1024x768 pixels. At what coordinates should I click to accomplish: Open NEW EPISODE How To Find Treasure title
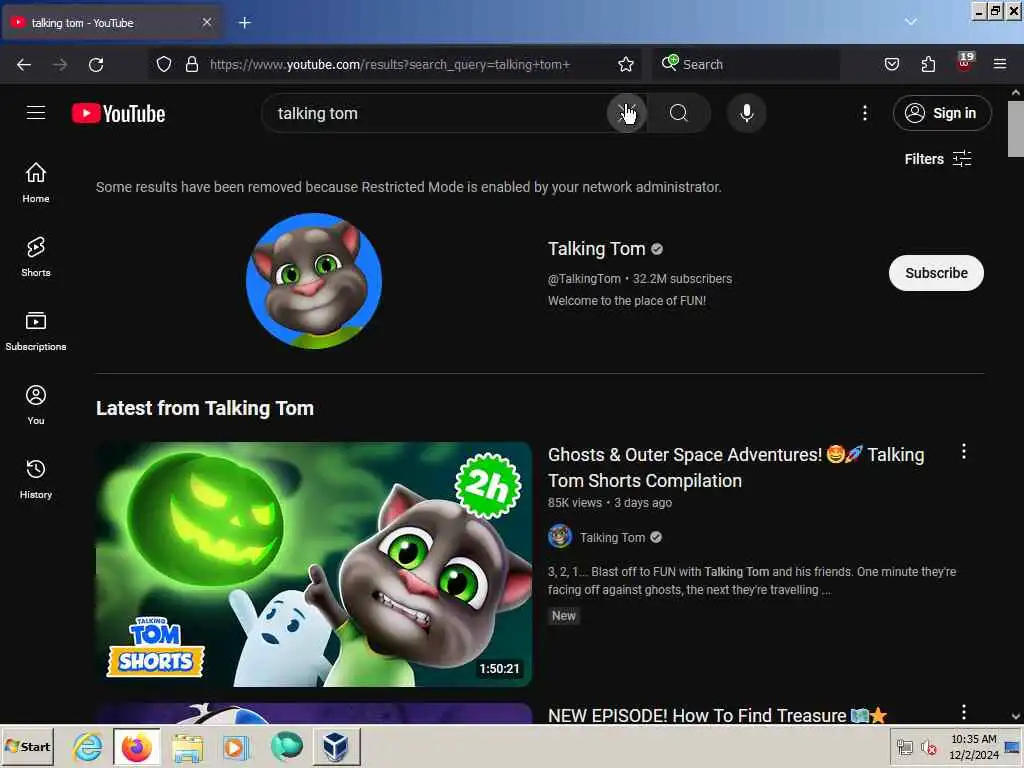717,715
